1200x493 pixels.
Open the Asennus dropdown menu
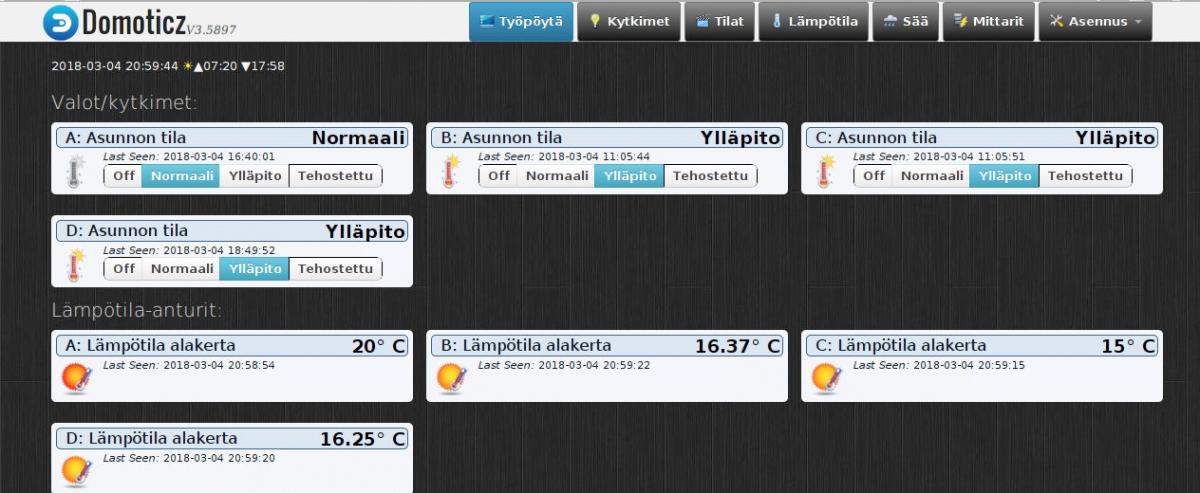point(1095,21)
